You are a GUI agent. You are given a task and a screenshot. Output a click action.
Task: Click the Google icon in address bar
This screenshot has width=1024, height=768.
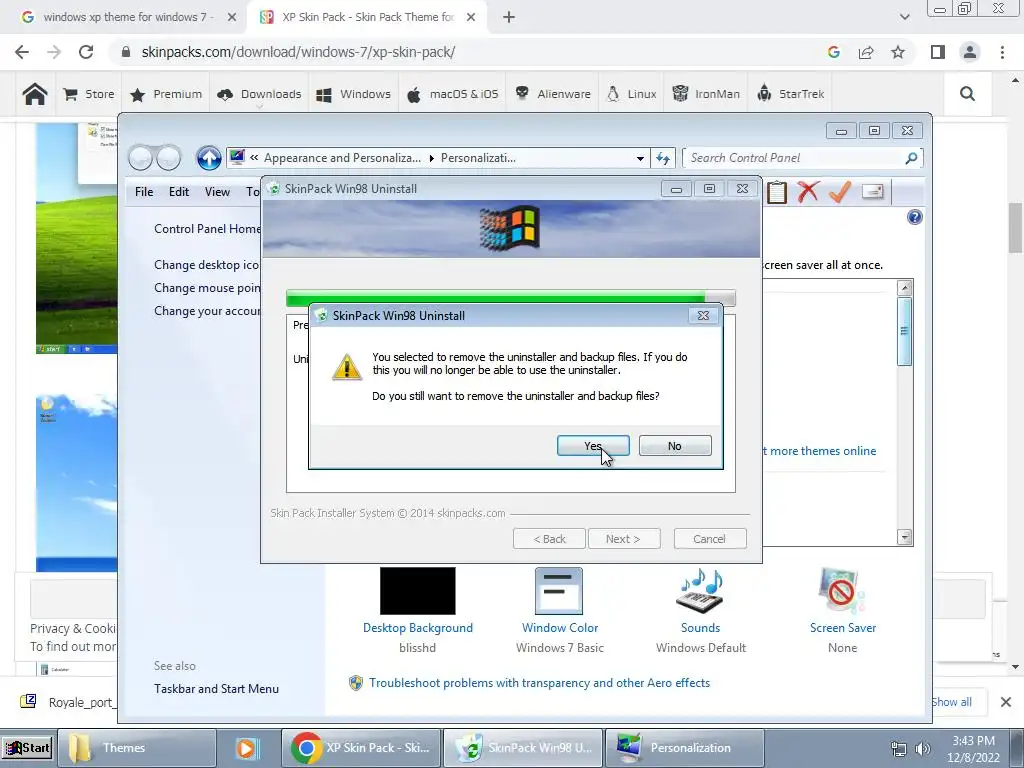[833, 52]
